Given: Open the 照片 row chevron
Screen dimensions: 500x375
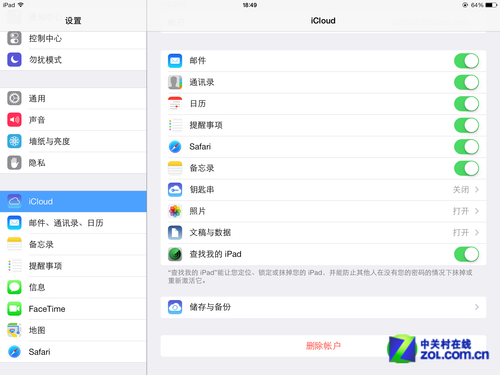Looking at the screenshot, I should (477, 211).
